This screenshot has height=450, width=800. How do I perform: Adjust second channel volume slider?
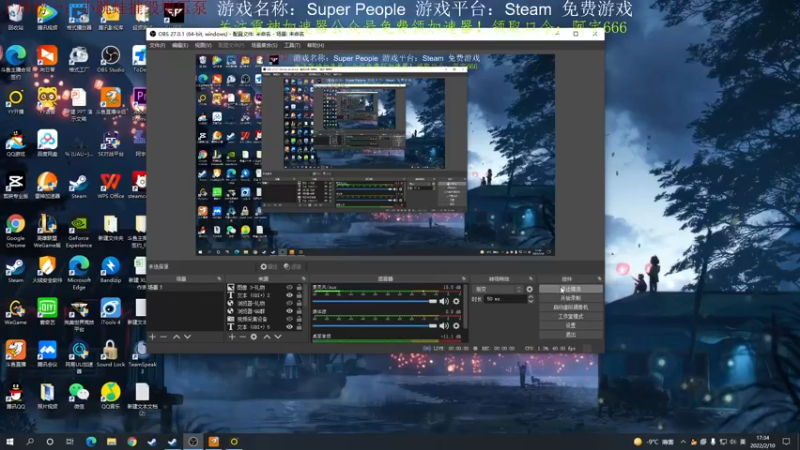tap(375, 326)
